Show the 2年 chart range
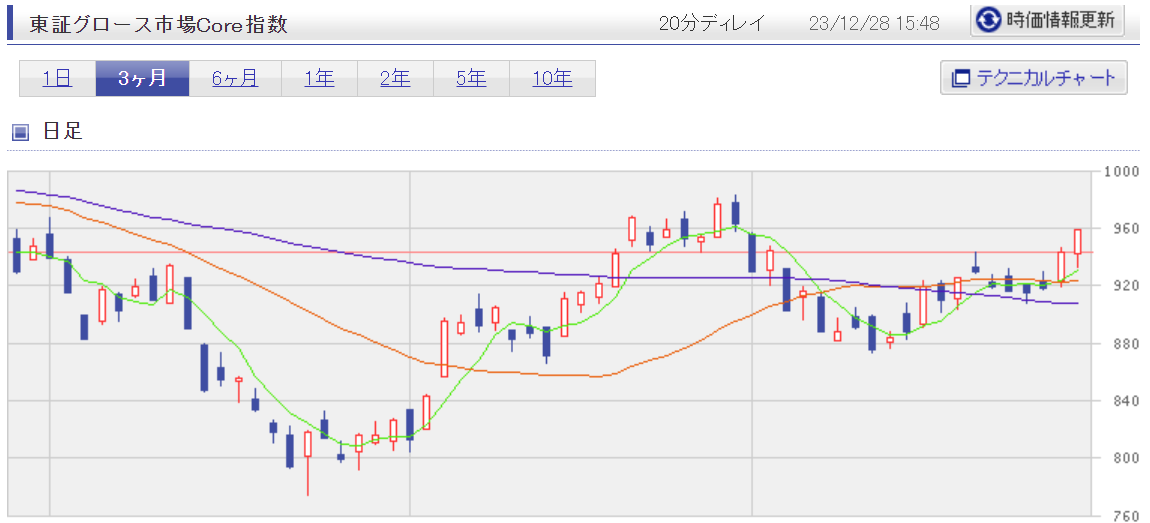This screenshot has width=1150, height=523. point(395,78)
